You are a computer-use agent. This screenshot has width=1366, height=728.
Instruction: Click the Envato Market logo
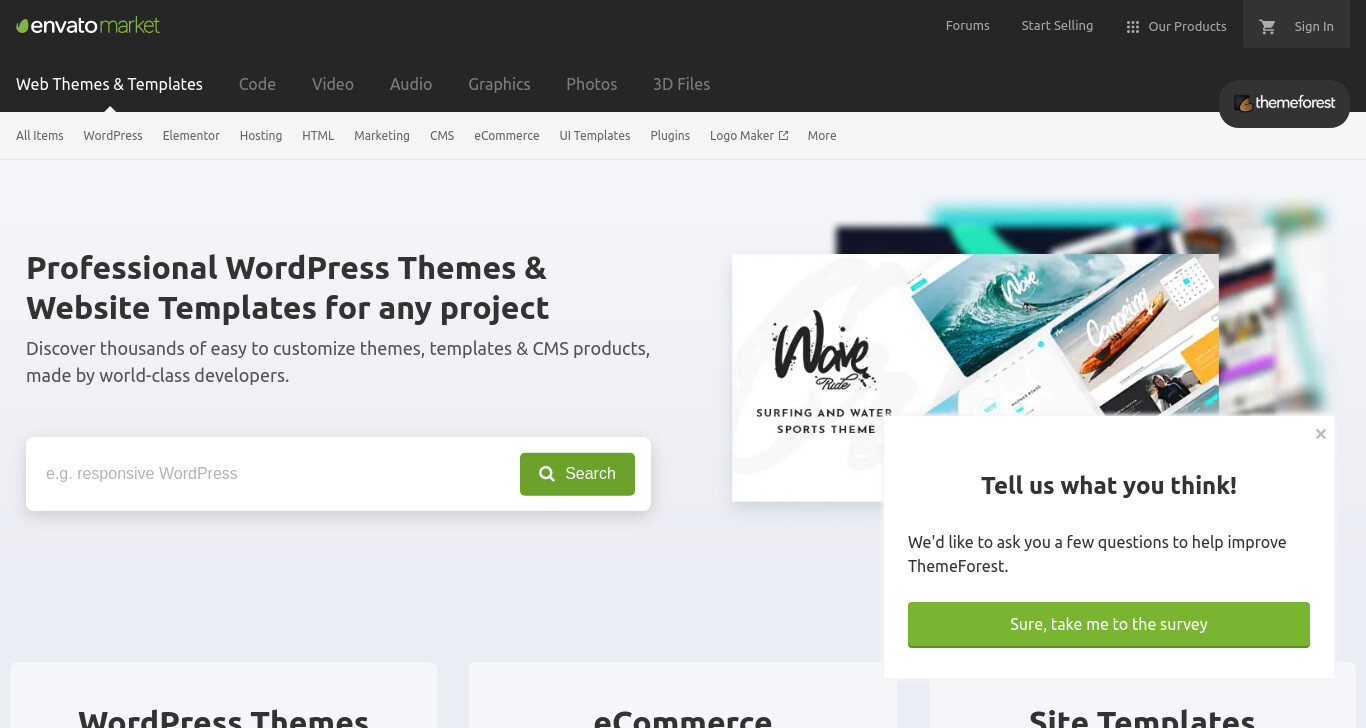pyautogui.click(x=88, y=26)
